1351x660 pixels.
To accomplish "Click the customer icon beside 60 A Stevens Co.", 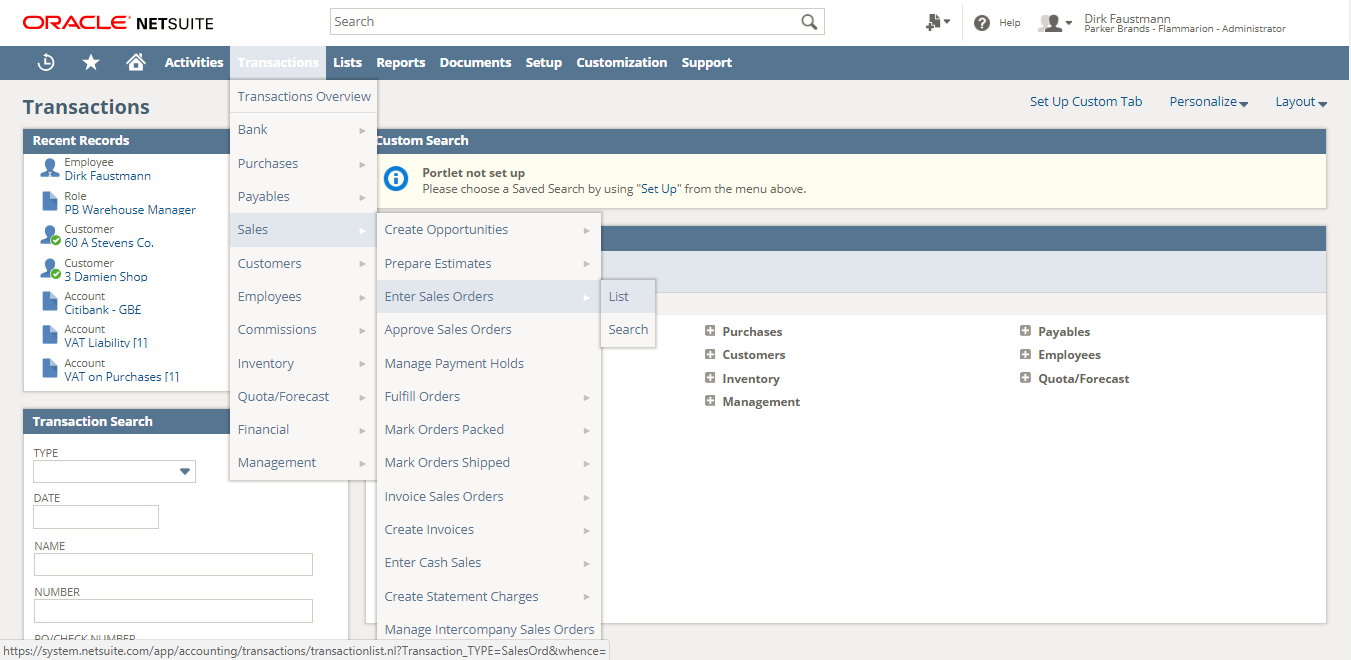I will 50,235.
